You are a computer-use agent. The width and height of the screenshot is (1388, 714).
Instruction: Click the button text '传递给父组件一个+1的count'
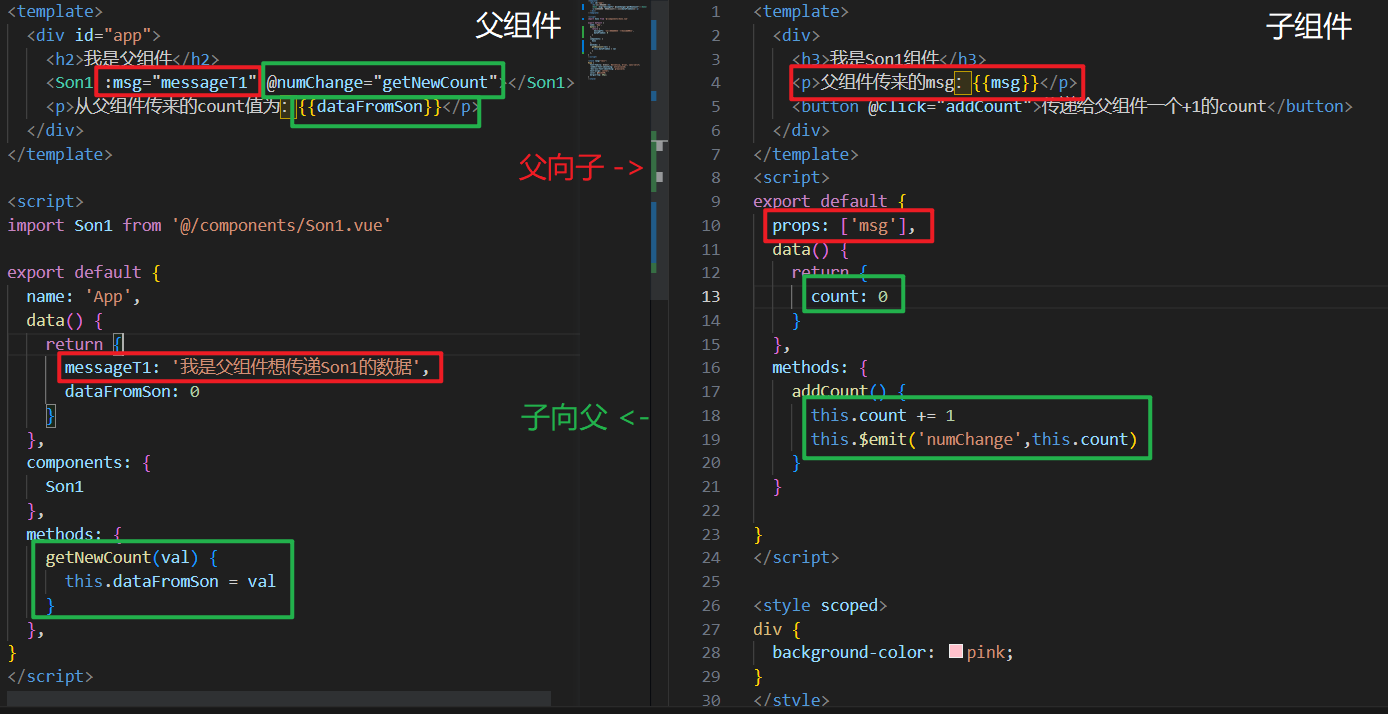(1154, 106)
